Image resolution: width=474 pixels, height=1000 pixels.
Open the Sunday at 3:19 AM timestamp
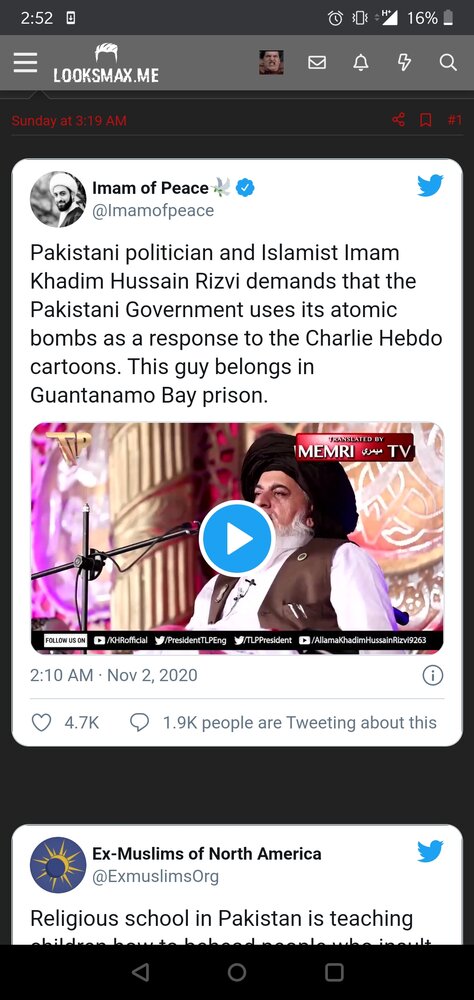pyautogui.click(x=69, y=121)
